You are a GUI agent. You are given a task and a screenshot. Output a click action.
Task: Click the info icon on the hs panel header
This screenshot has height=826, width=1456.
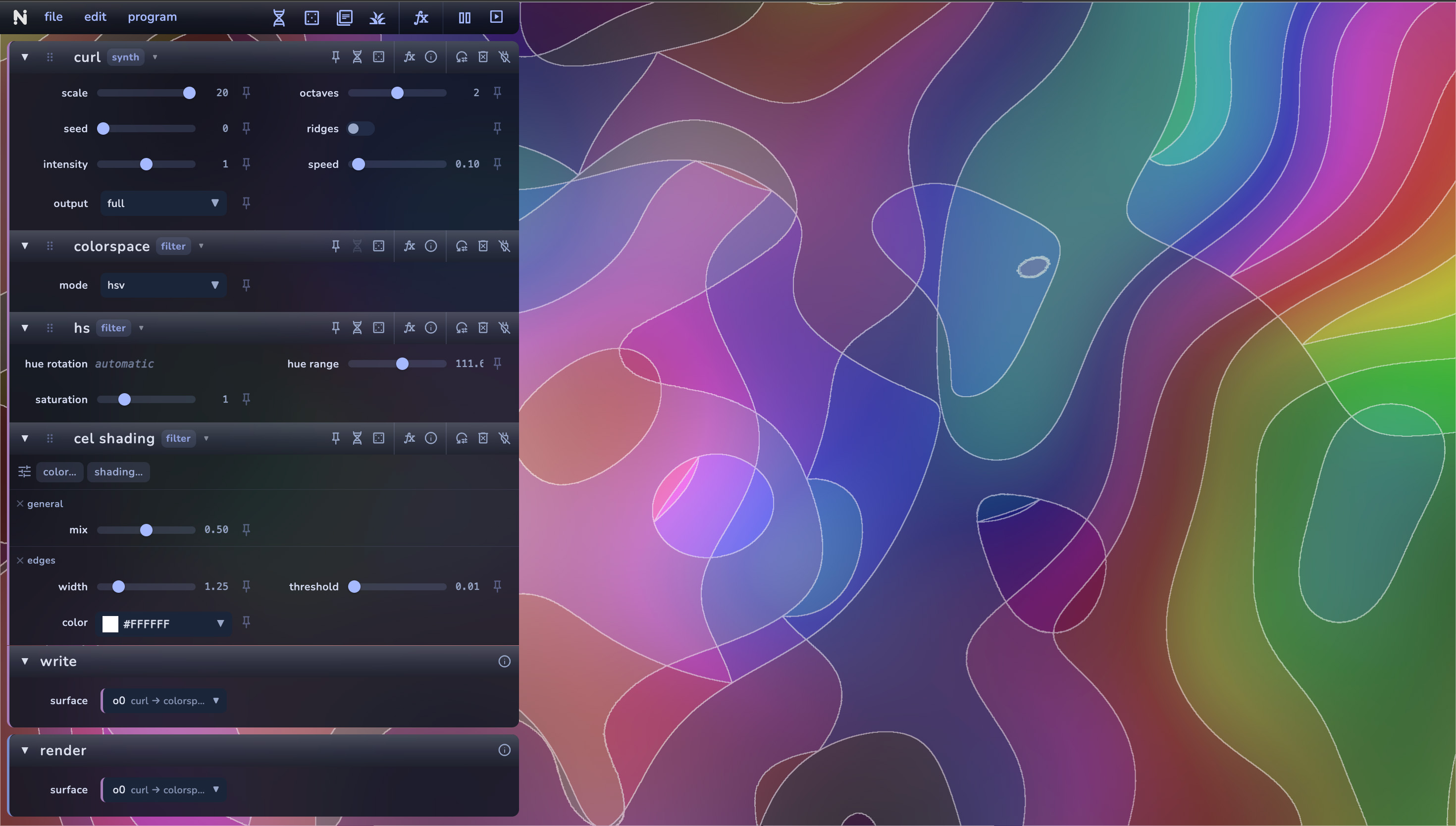(x=431, y=328)
